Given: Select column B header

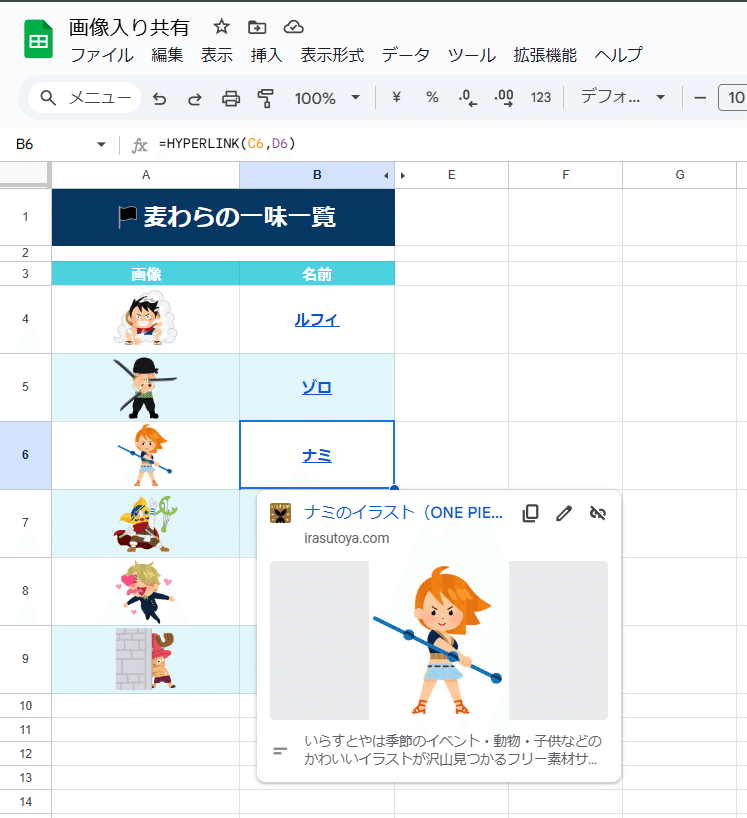Looking at the screenshot, I should tap(317, 175).
